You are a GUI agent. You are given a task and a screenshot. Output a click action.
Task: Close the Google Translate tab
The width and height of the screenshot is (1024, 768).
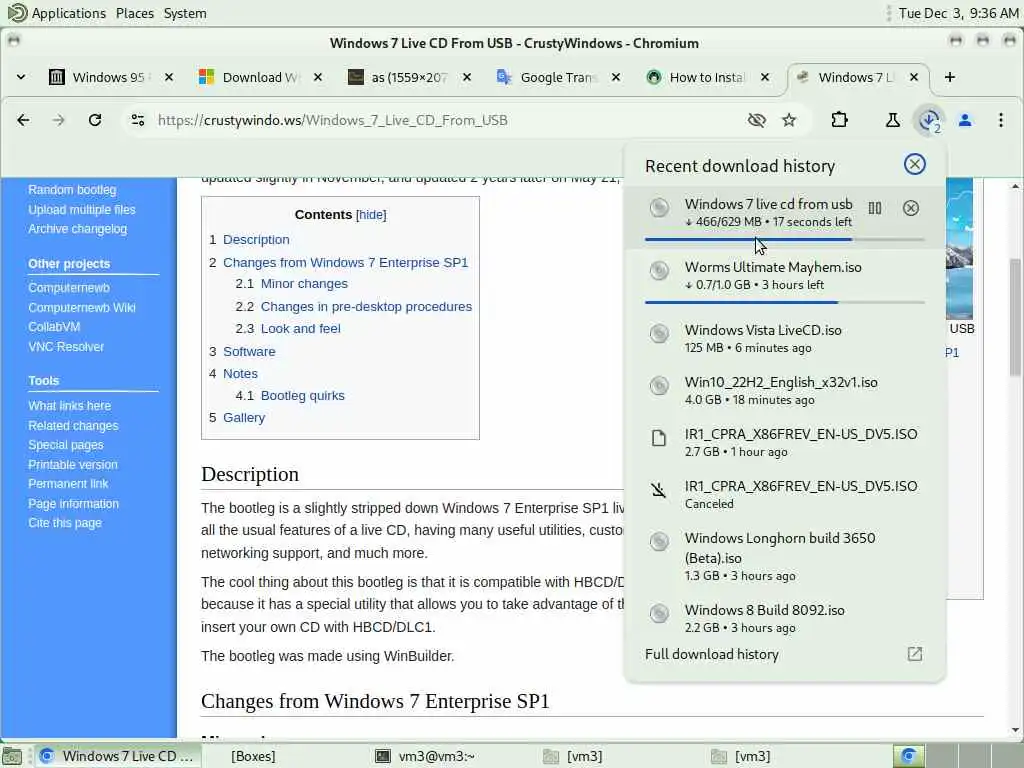[x=615, y=77]
